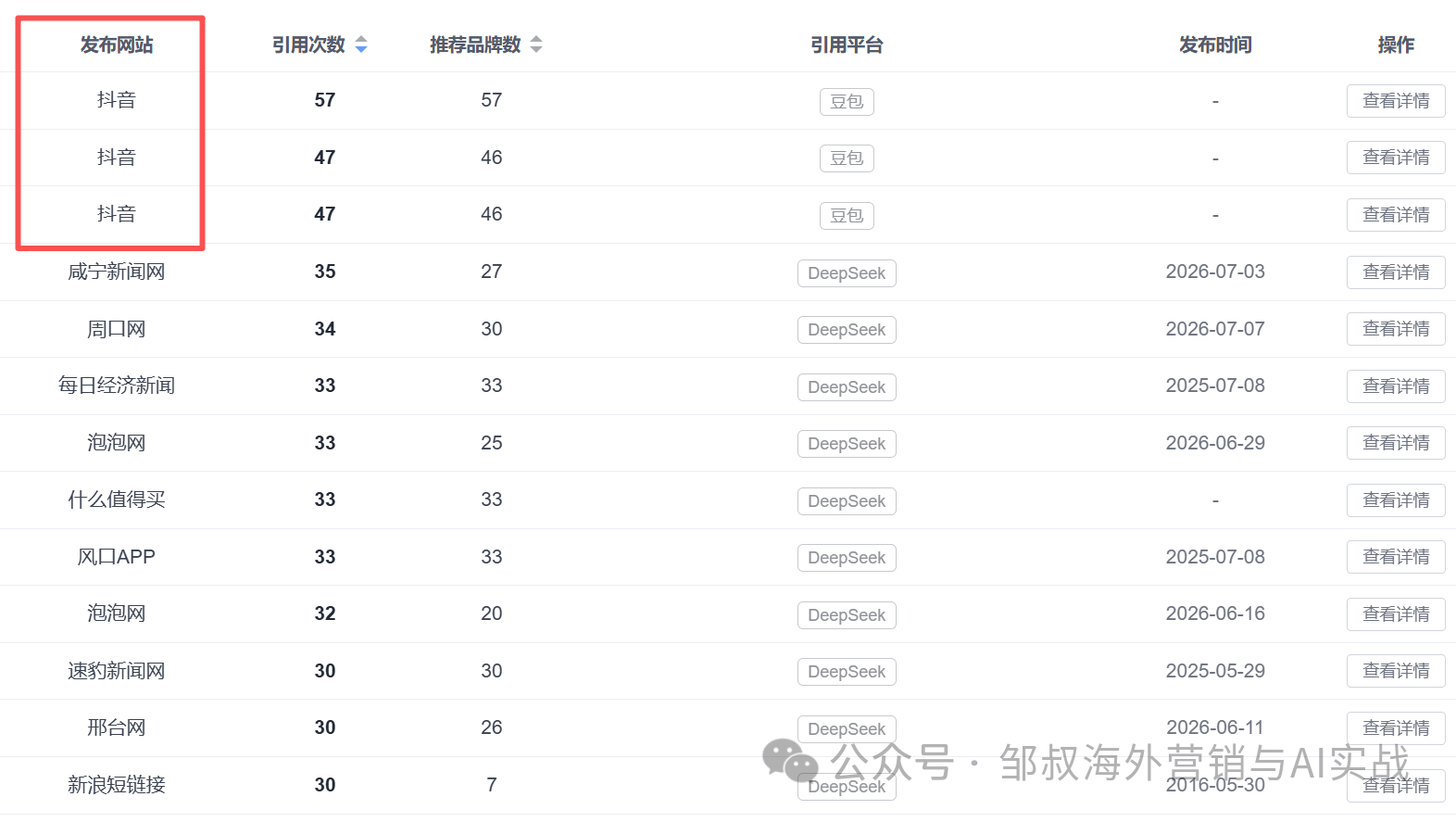Open 查看详情 for 速豹新闻网 row
Image resolution: width=1456 pixels, height=822 pixels.
pyautogui.click(x=1396, y=671)
